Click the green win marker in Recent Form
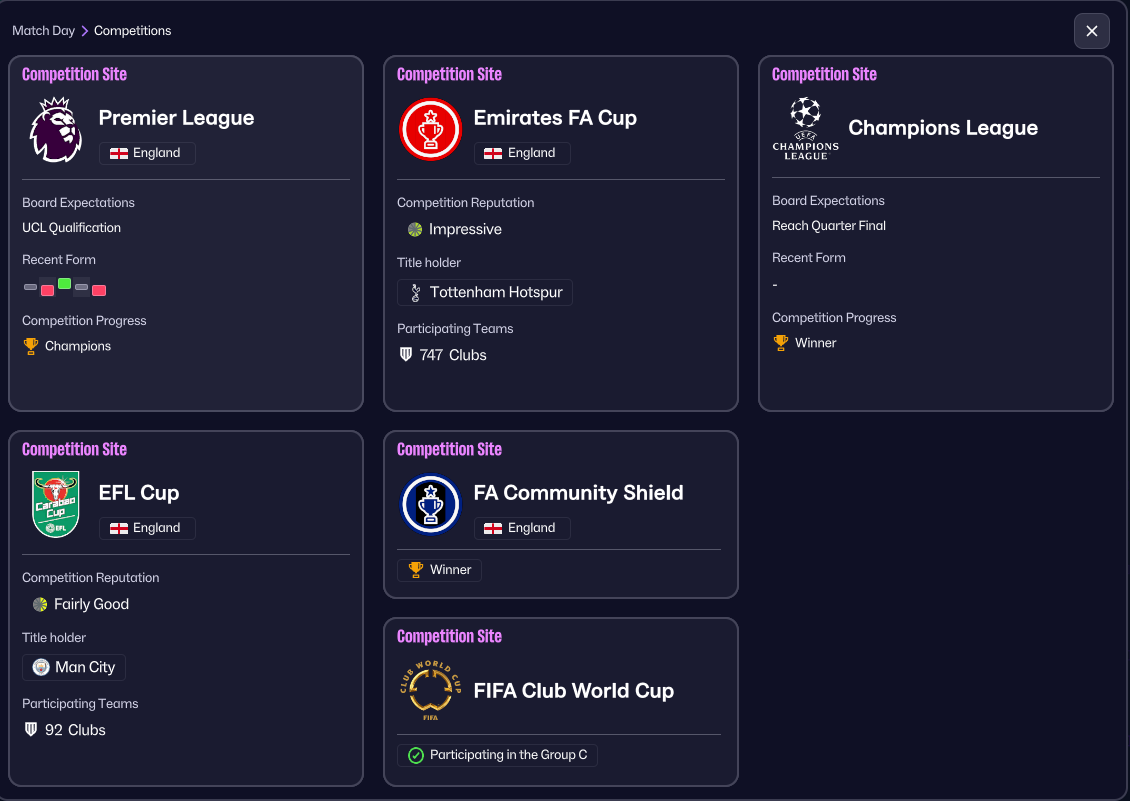This screenshot has width=1130, height=801. tap(65, 283)
